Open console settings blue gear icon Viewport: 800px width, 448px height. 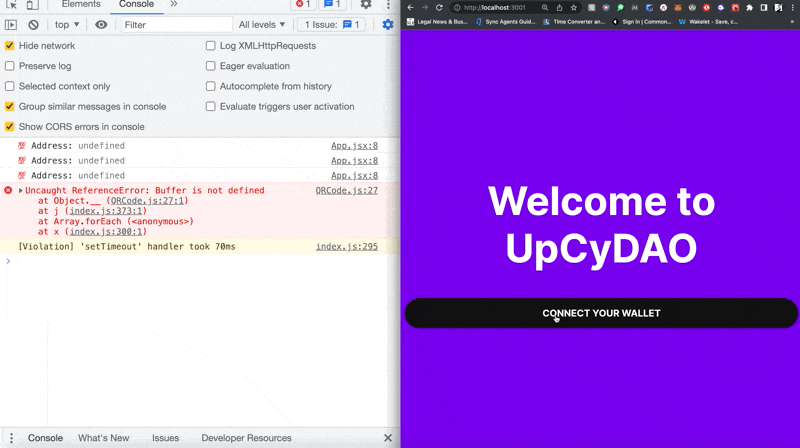click(388, 25)
